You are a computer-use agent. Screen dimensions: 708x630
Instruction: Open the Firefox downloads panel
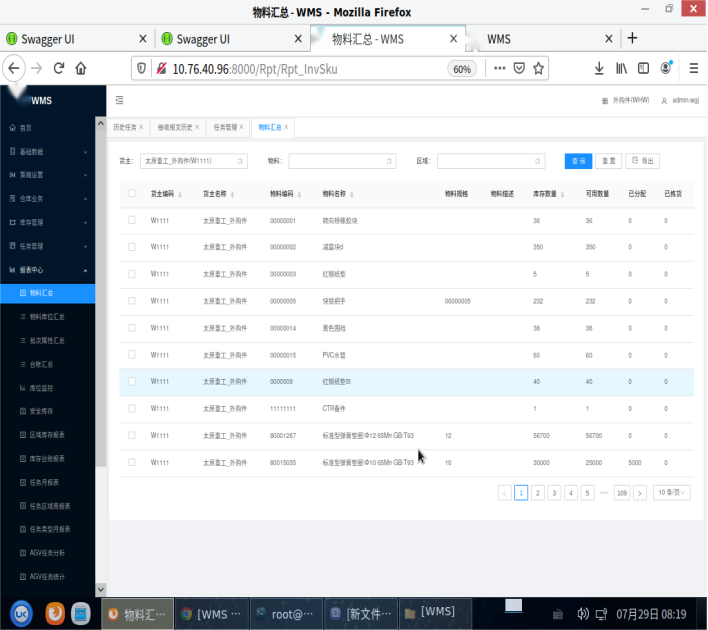tap(599, 68)
